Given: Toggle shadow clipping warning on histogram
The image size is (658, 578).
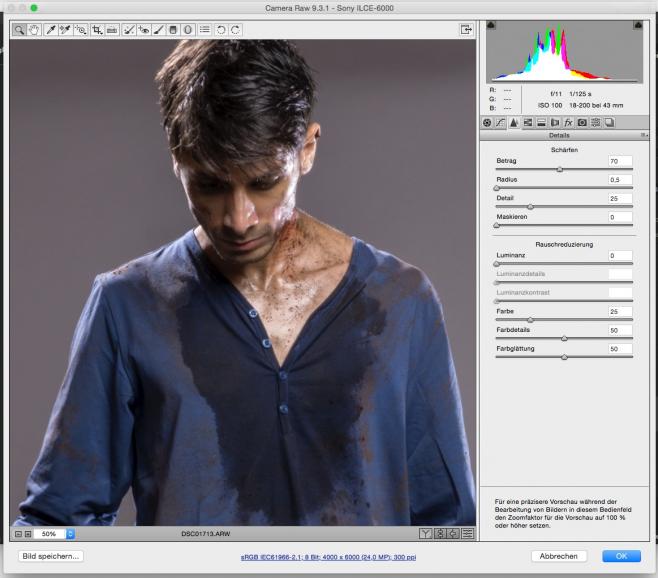Looking at the screenshot, I should click(491, 24).
